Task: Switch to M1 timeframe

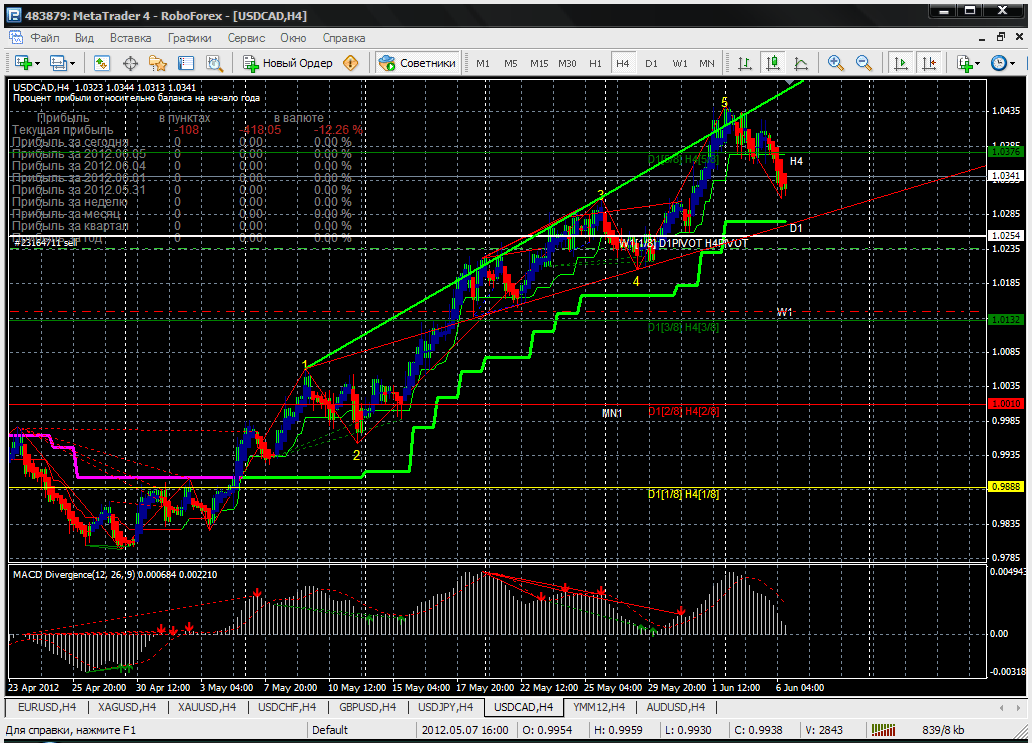Action: coord(483,63)
